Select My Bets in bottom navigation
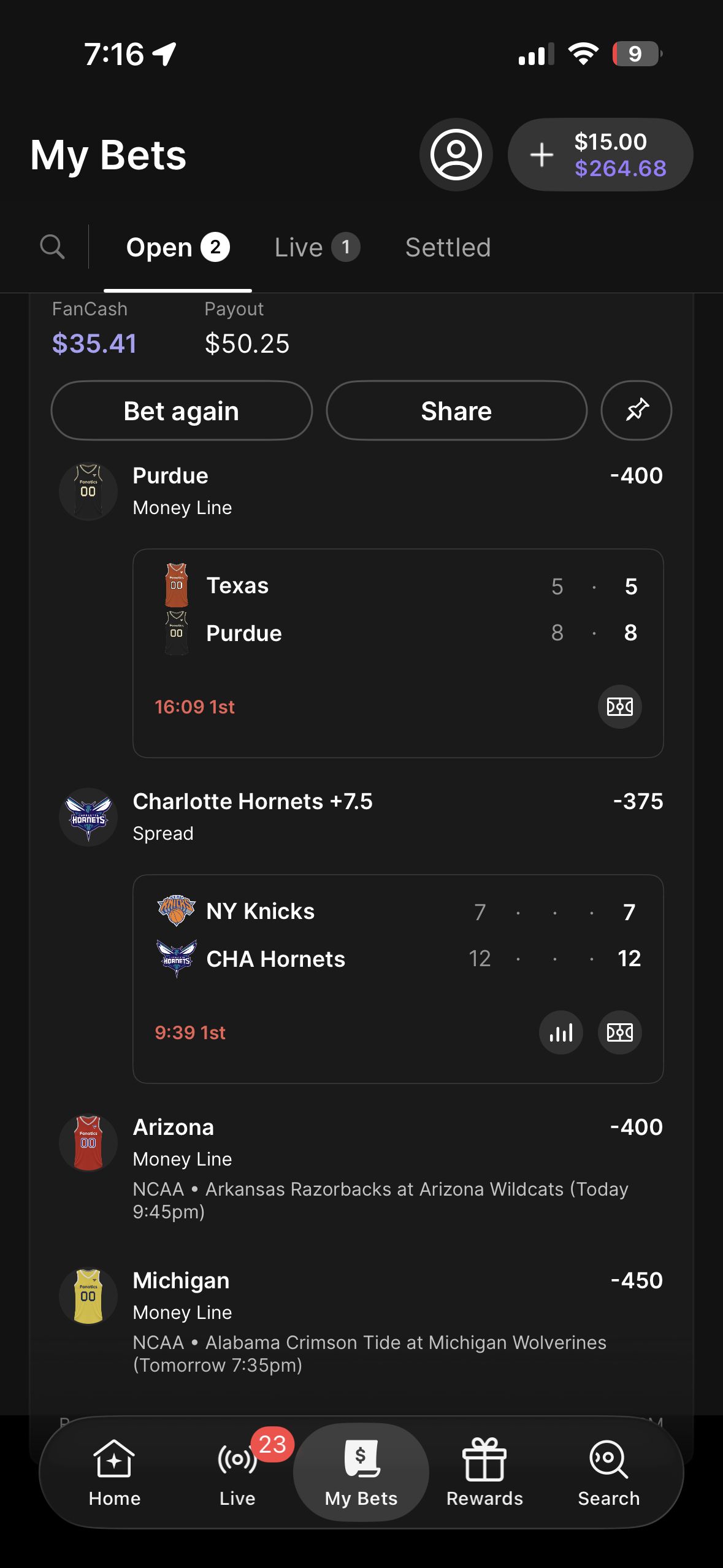This screenshot has height=1568, width=723. pos(361,1472)
